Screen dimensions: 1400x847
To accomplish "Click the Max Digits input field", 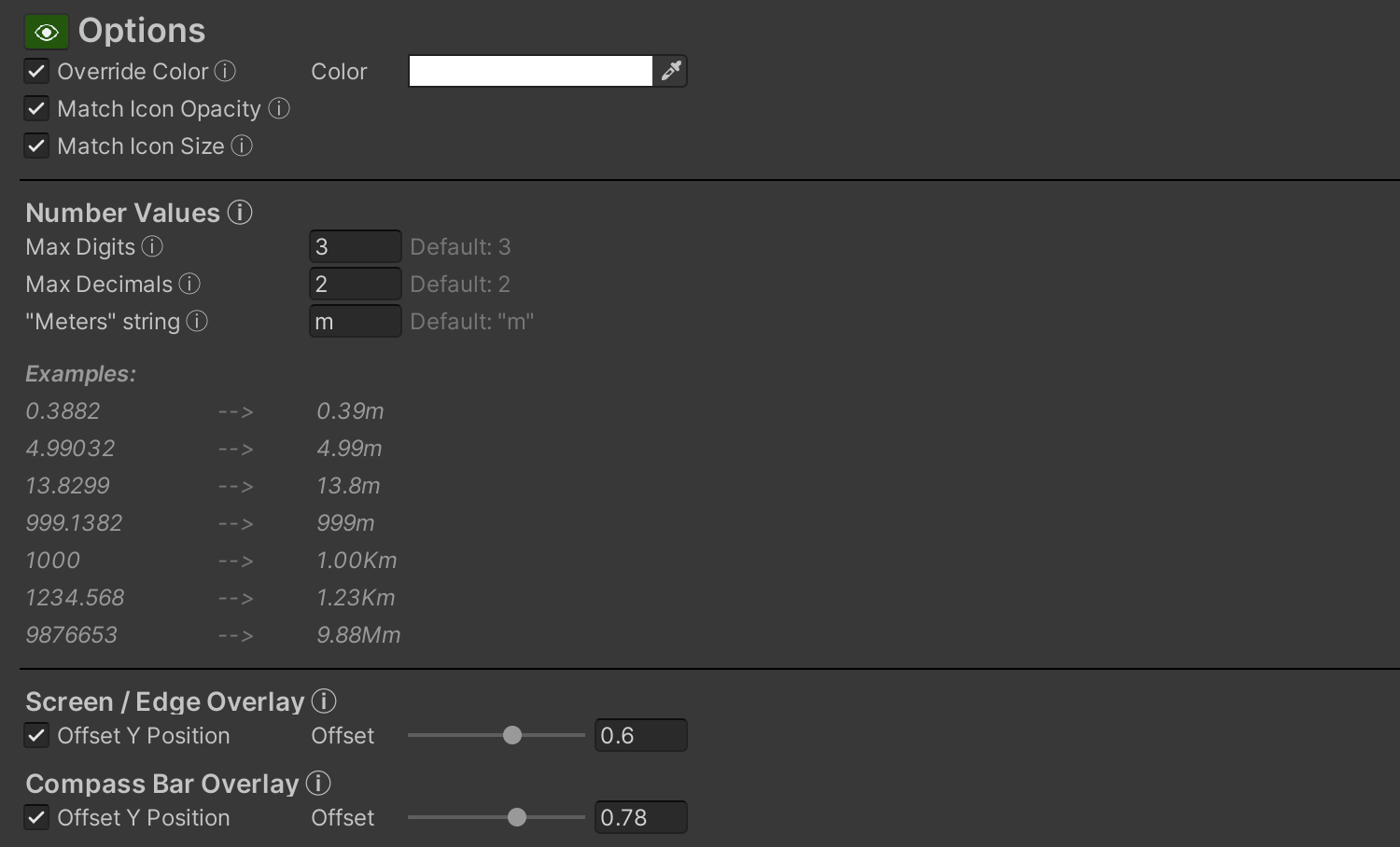I will [355, 246].
